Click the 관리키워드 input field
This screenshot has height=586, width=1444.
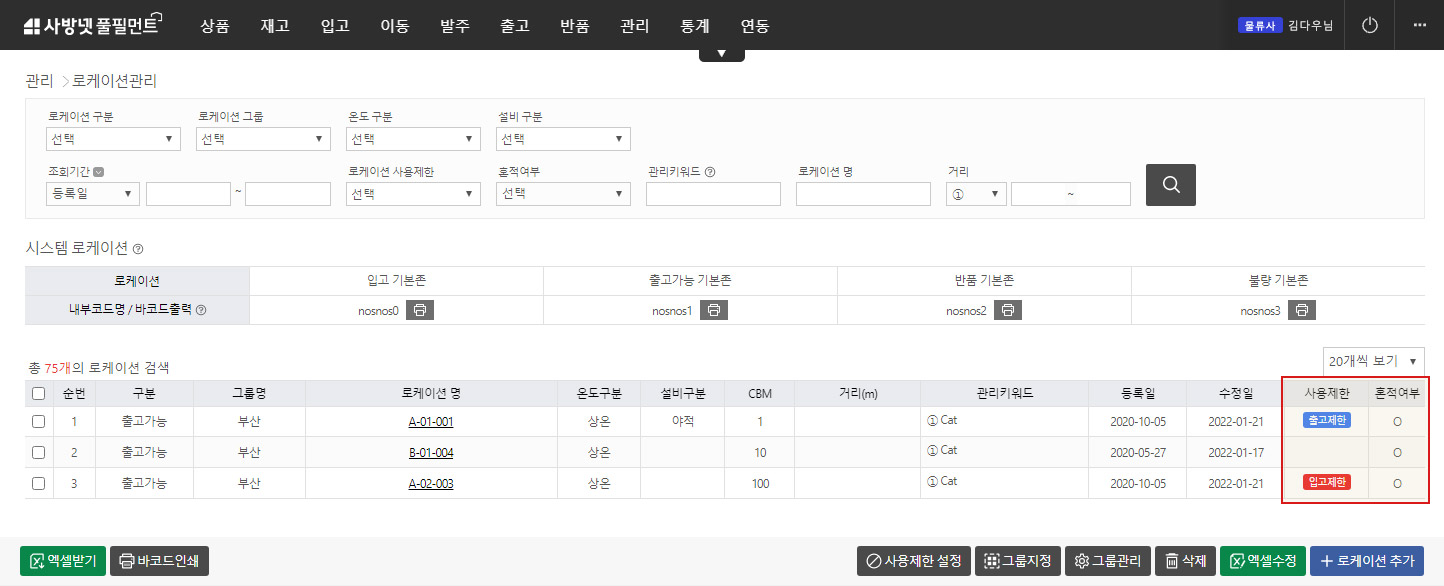click(713, 194)
